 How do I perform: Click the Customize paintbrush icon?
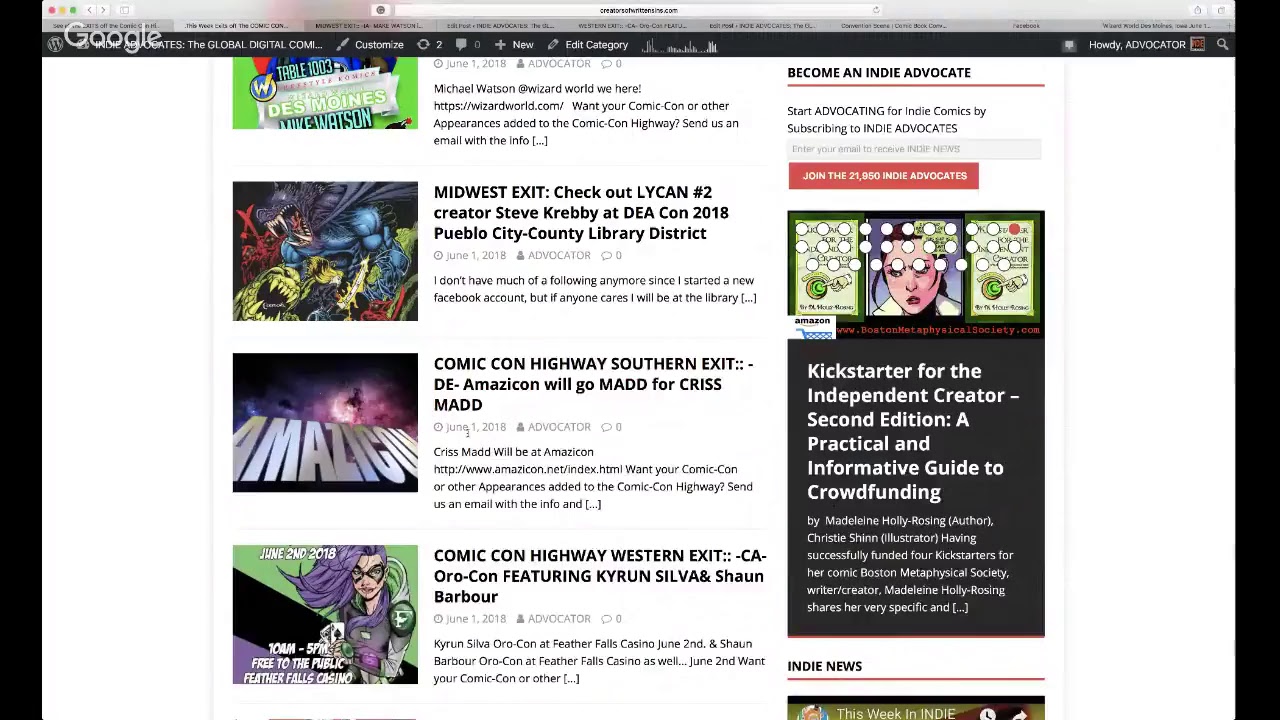[x=343, y=45]
